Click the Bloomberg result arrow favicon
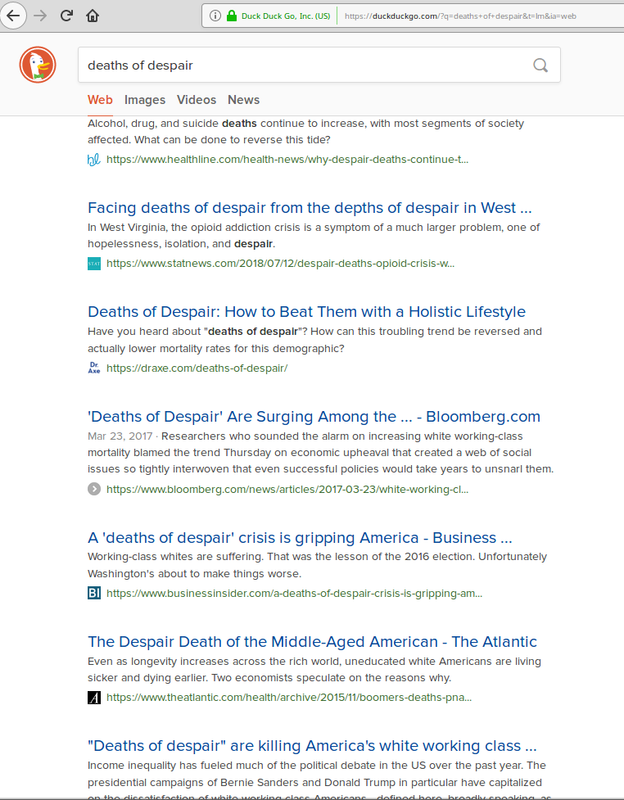 [x=94, y=489]
